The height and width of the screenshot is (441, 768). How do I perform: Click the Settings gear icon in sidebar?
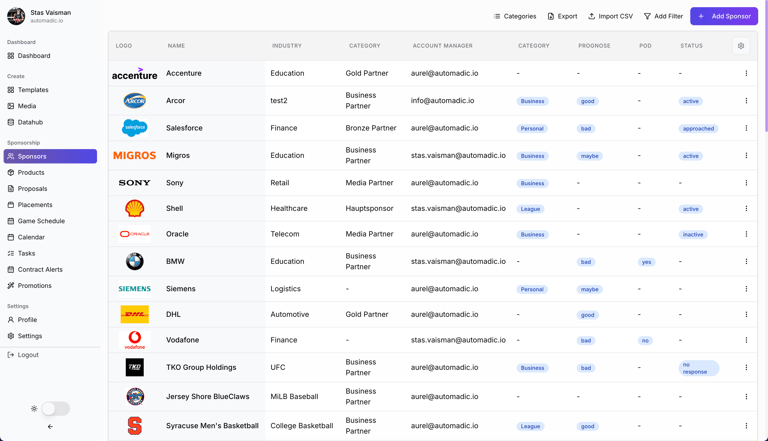[x=11, y=336]
